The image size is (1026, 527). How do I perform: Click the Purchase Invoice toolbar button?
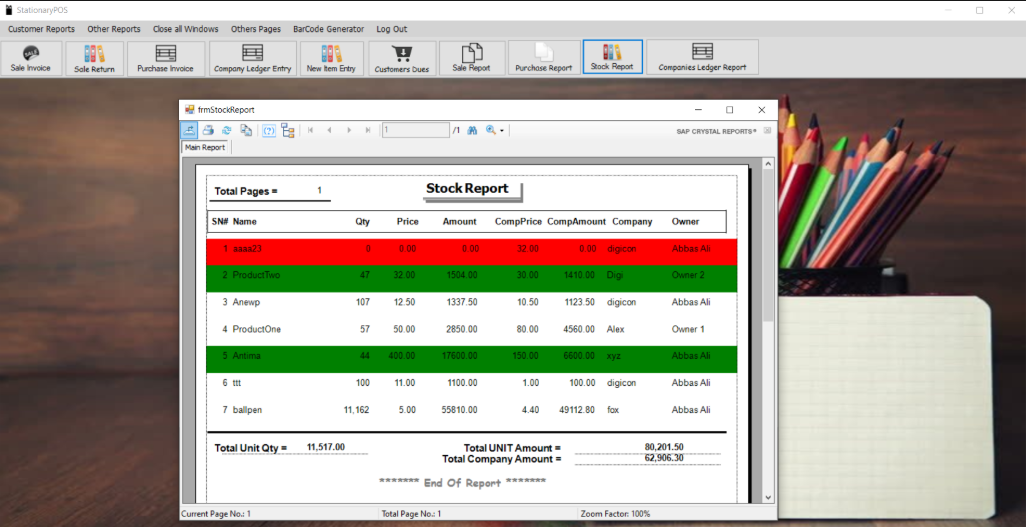click(x=166, y=58)
